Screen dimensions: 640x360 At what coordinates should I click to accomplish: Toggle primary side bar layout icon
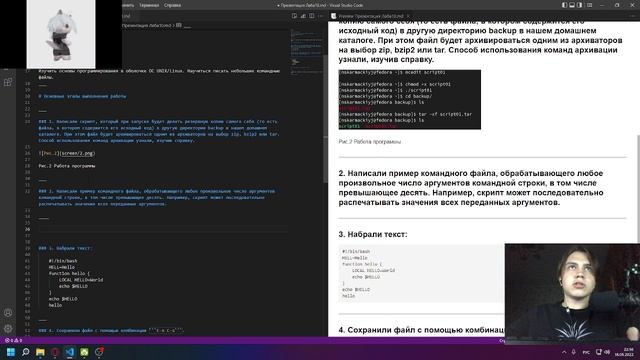pos(564,5)
